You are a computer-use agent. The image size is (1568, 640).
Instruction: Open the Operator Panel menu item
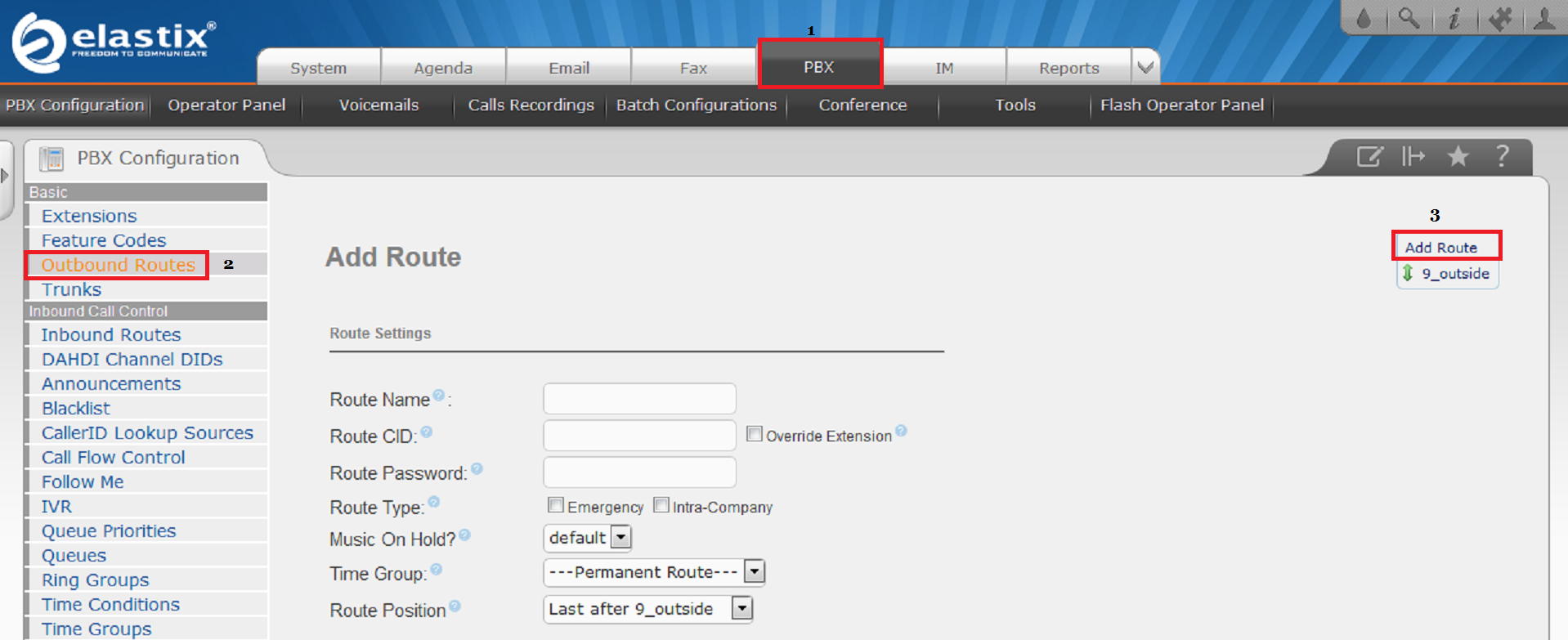(x=226, y=105)
